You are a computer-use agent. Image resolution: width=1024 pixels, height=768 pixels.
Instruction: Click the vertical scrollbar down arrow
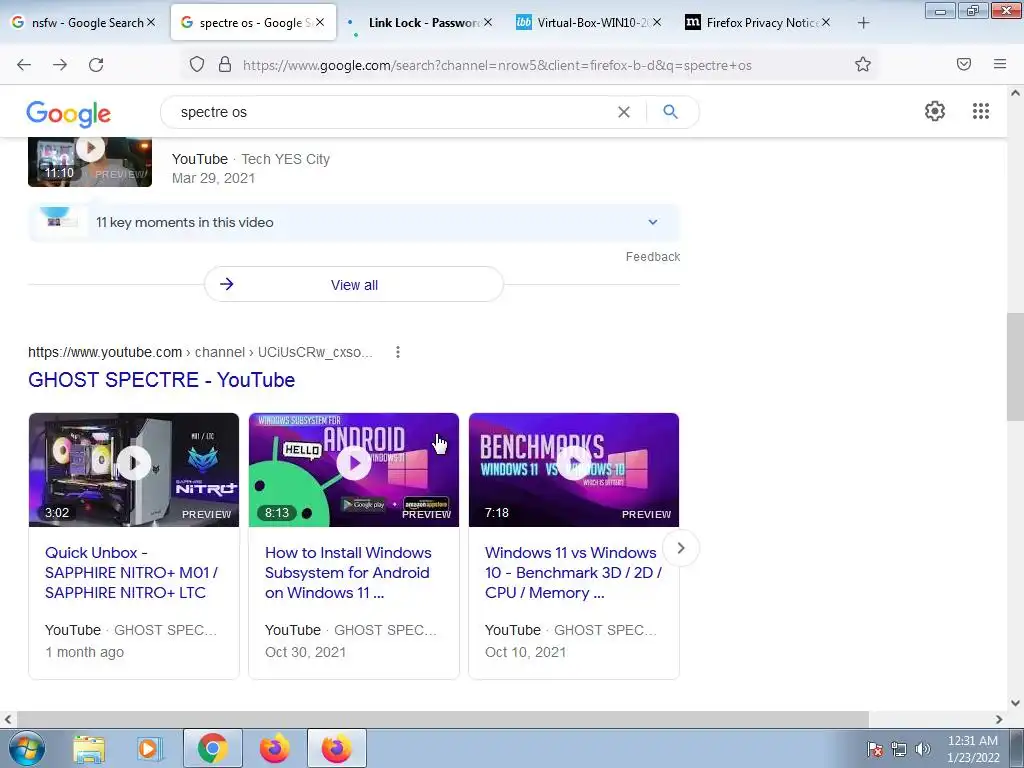1015,703
